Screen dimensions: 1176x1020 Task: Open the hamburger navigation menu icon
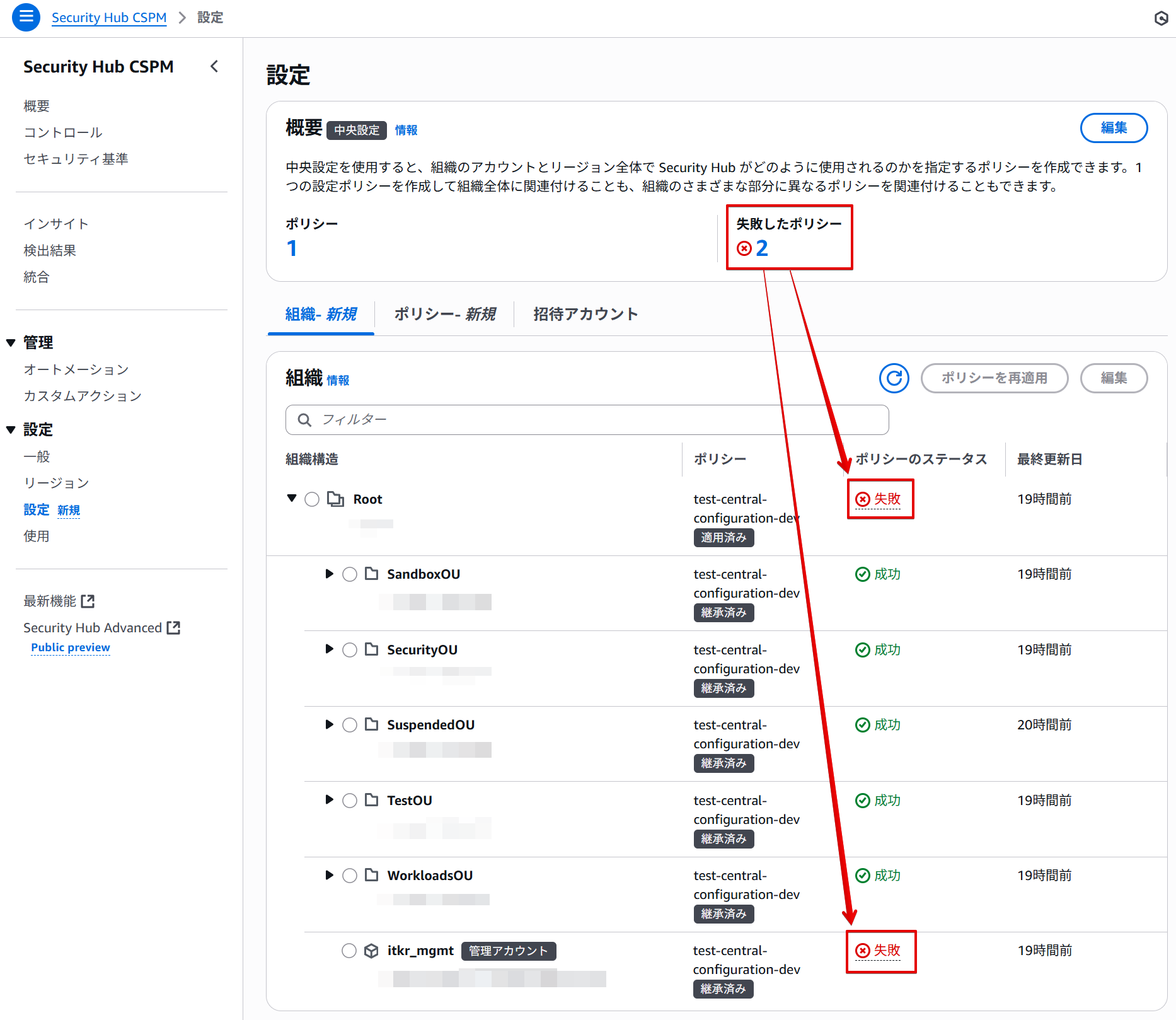click(x=26, y=17)
